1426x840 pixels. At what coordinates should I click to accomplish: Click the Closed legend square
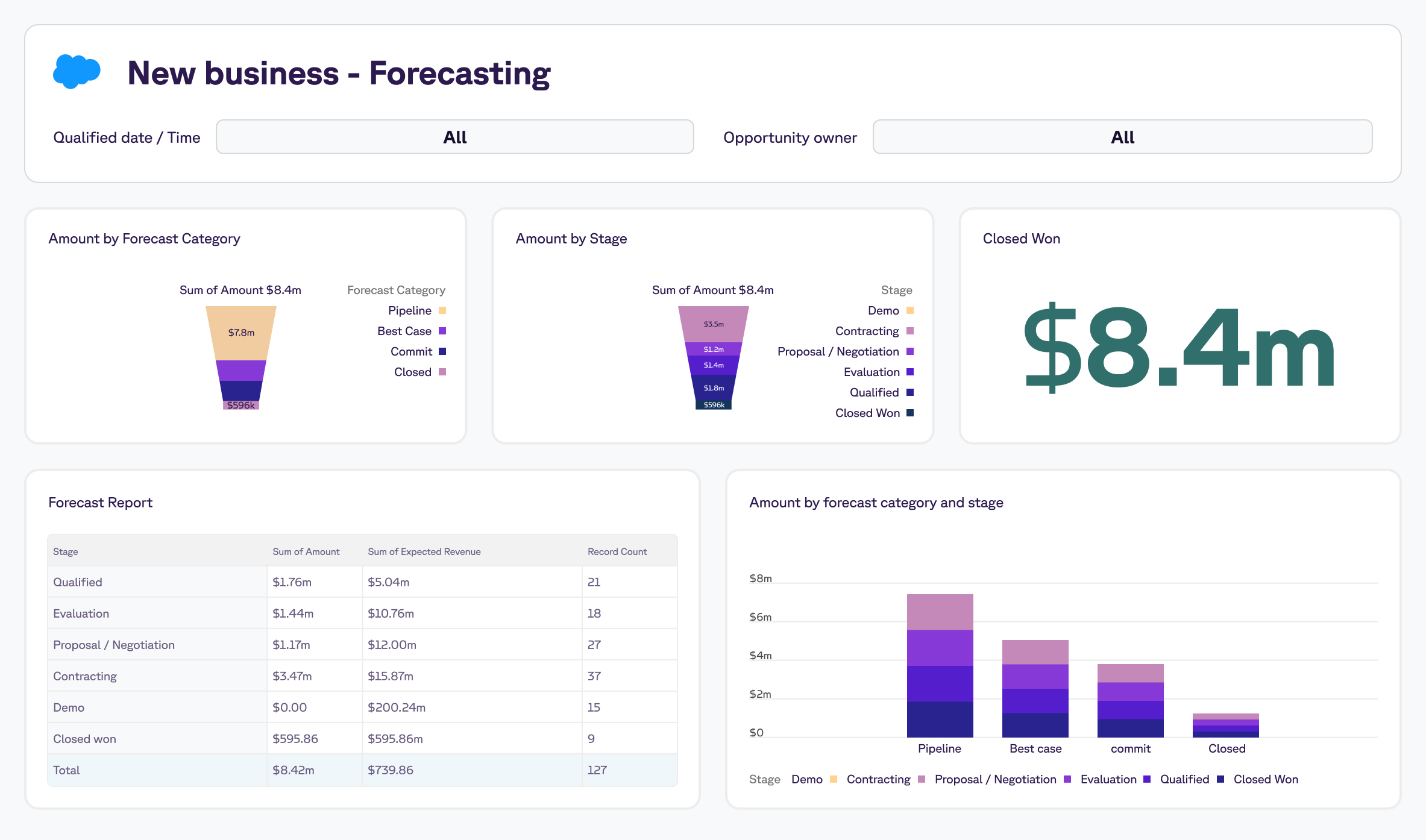pyautogui.click(x=442, y=372)
